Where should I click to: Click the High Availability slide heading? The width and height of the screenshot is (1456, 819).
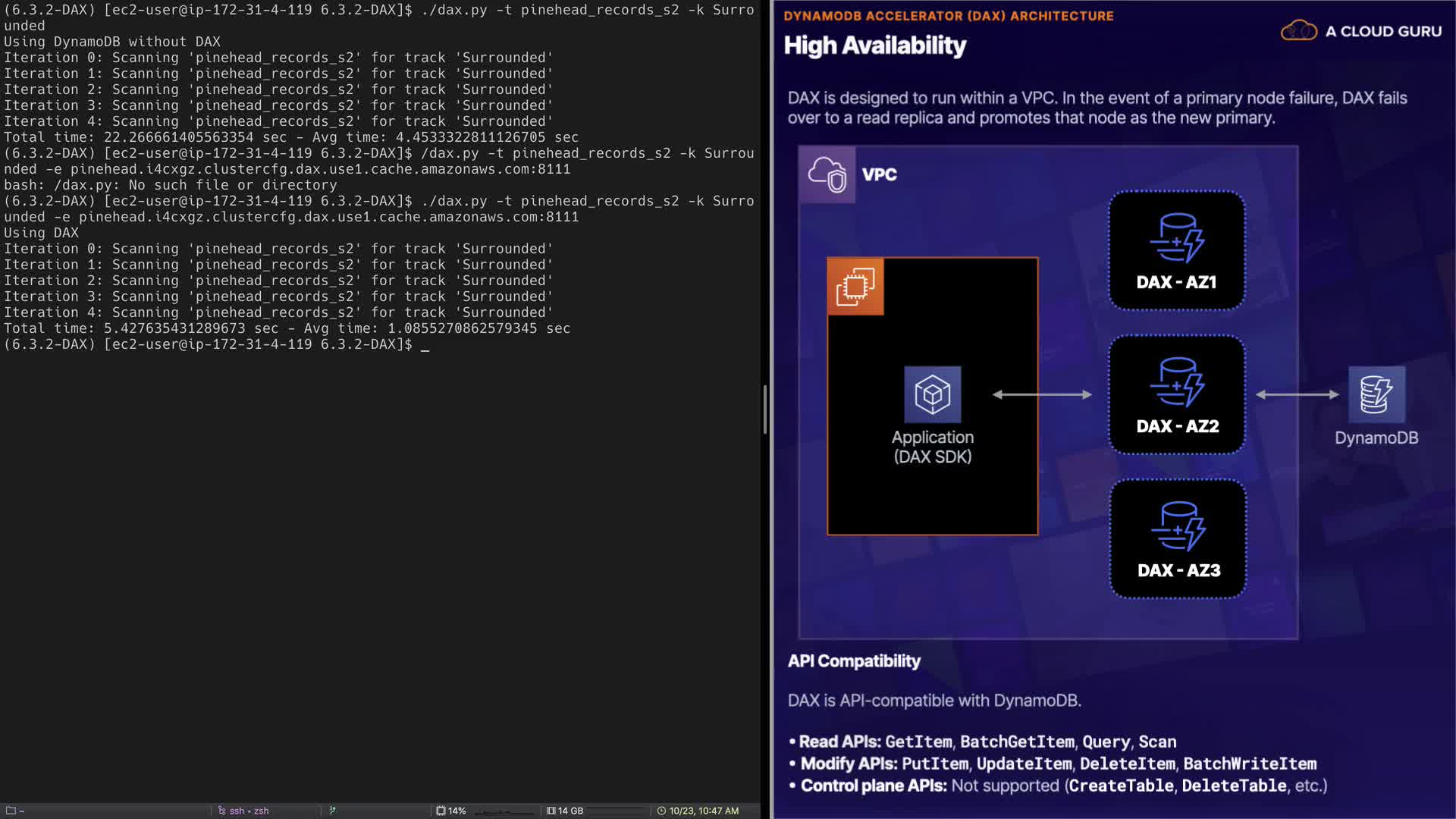click(874, 45)
